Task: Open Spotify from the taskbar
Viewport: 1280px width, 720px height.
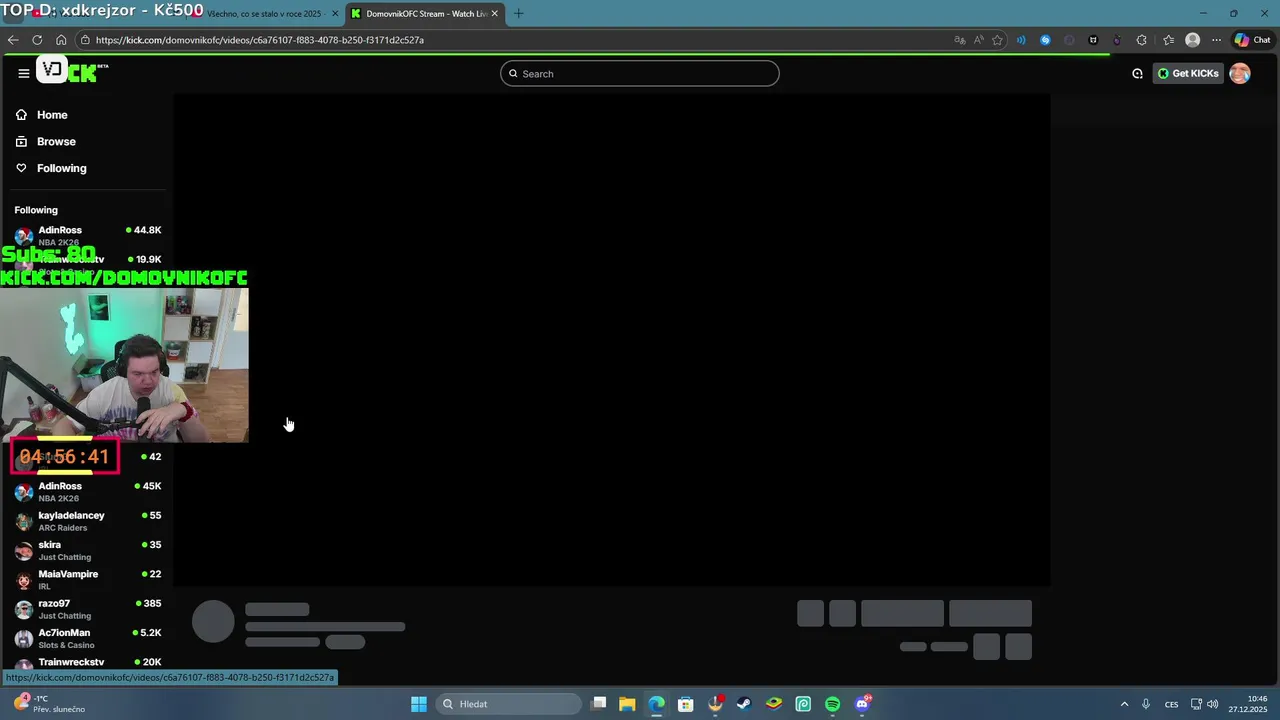Action: pos(833,704)
